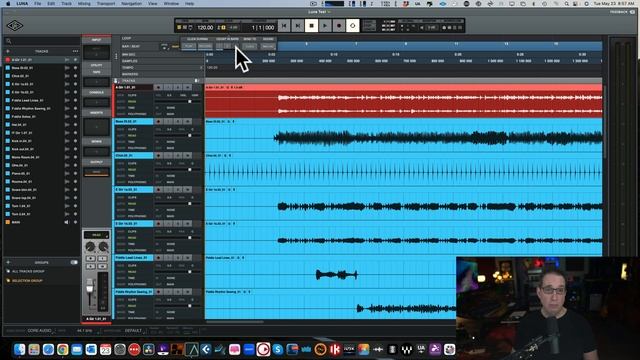
Task: Toggle the Loop button in the transport
Action: click(x=353, y=26)
